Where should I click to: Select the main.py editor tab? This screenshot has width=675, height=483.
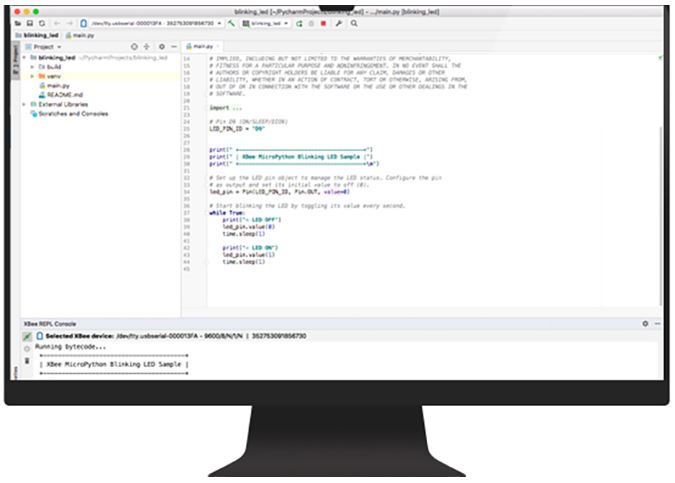pos(200,46)
